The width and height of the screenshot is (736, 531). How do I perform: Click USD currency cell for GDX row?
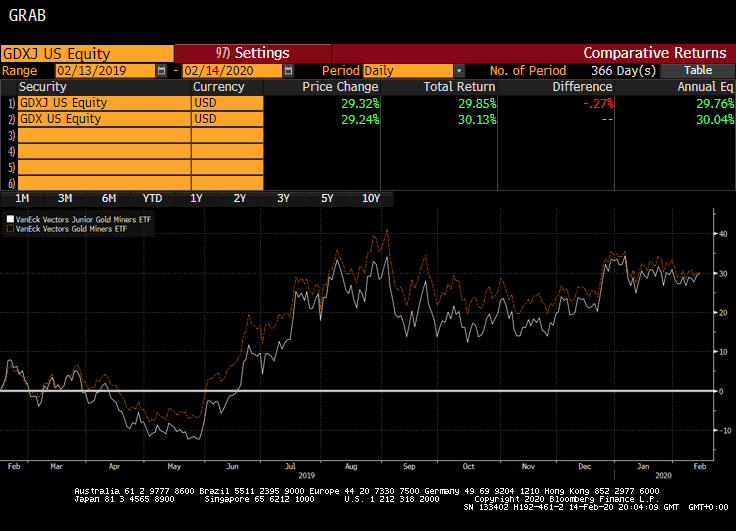coord(227,119)
